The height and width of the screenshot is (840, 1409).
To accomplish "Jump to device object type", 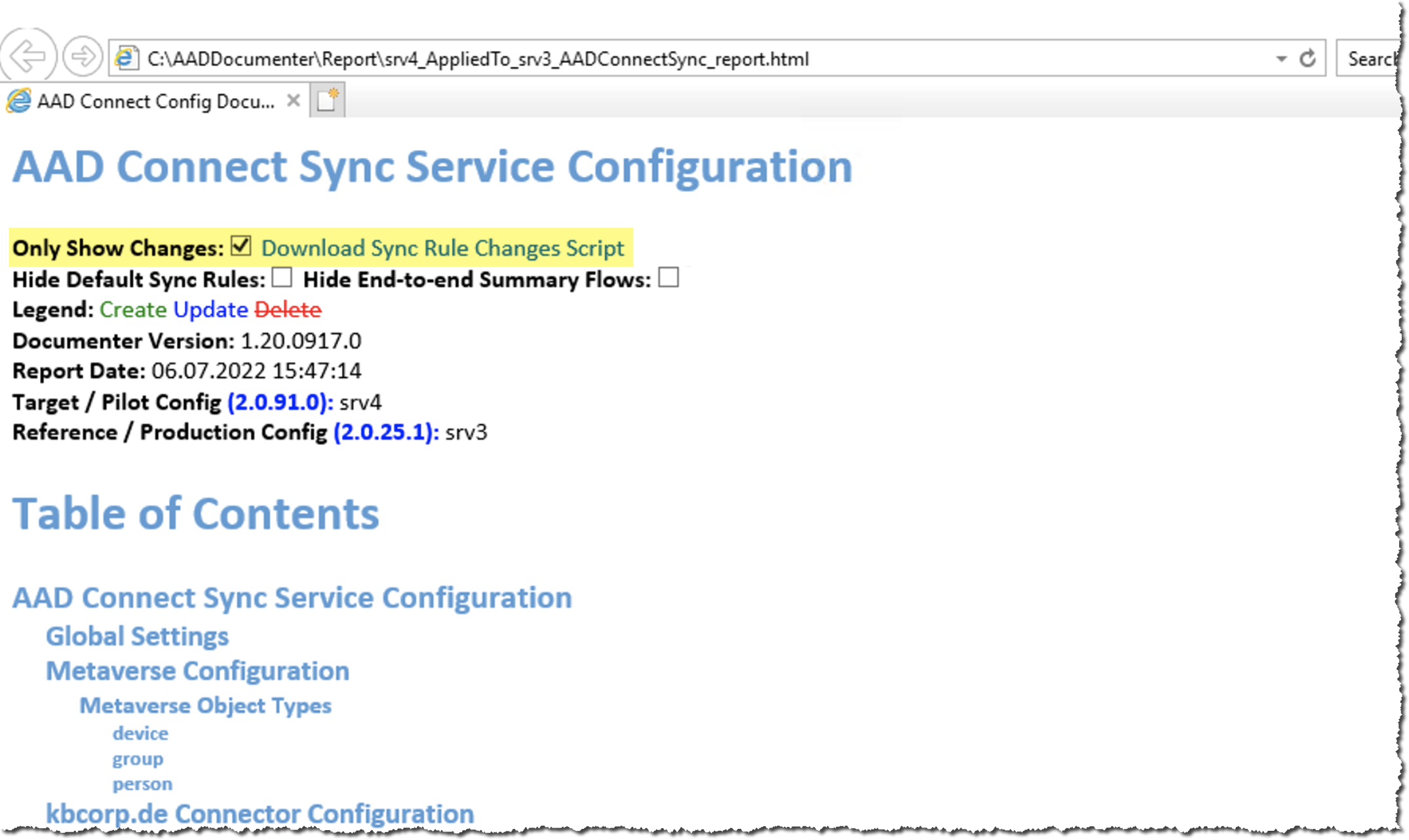I will pos(140,733).
